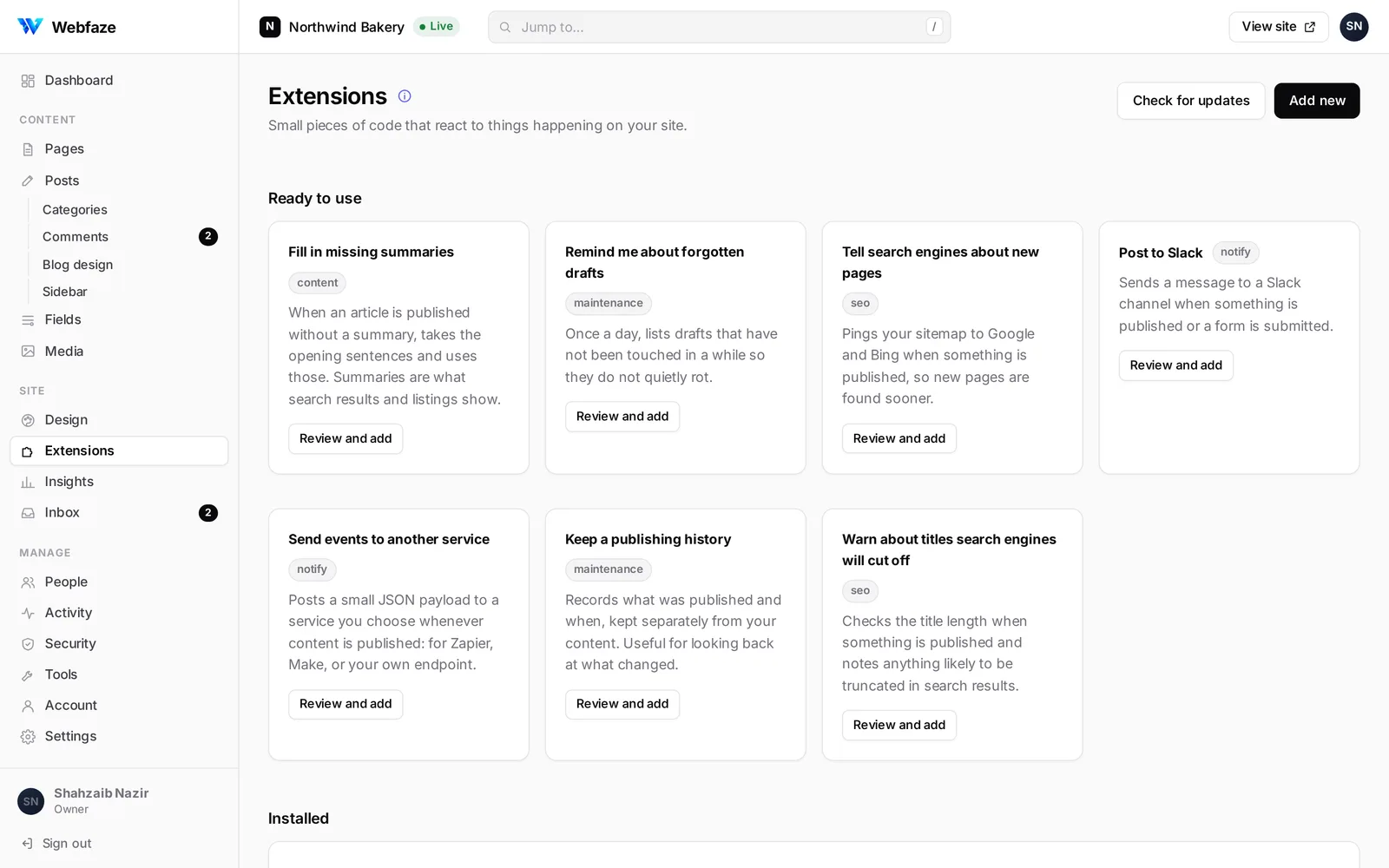This screenshot has height=868, width=1389.
Task: Click the Design palette icon
Action: pyautogui.click(x=28, y=420)
